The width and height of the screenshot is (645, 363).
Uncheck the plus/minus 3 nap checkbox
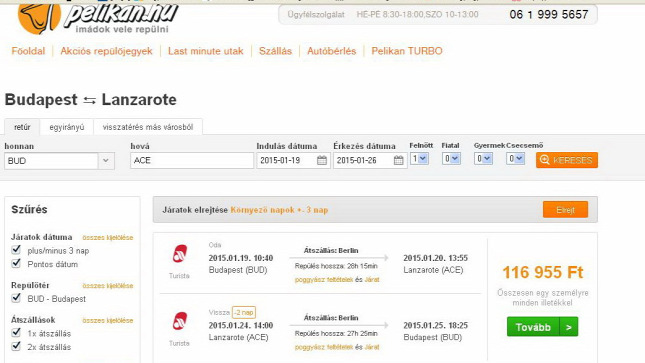(16, 249)
